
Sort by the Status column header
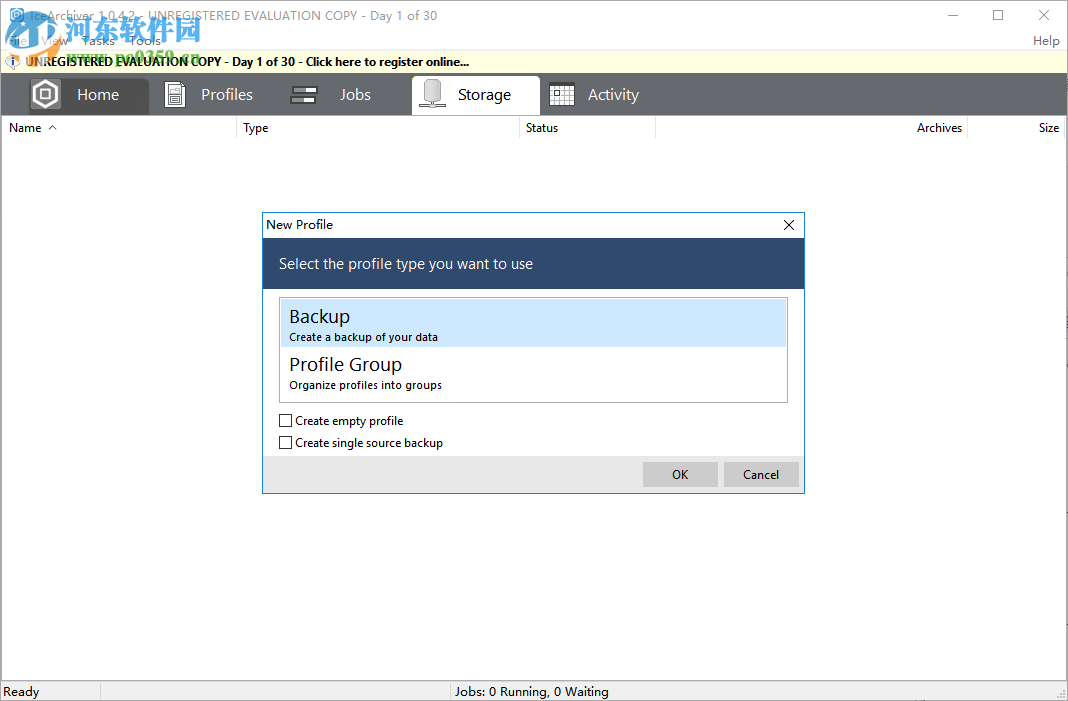tap(587, 128)
